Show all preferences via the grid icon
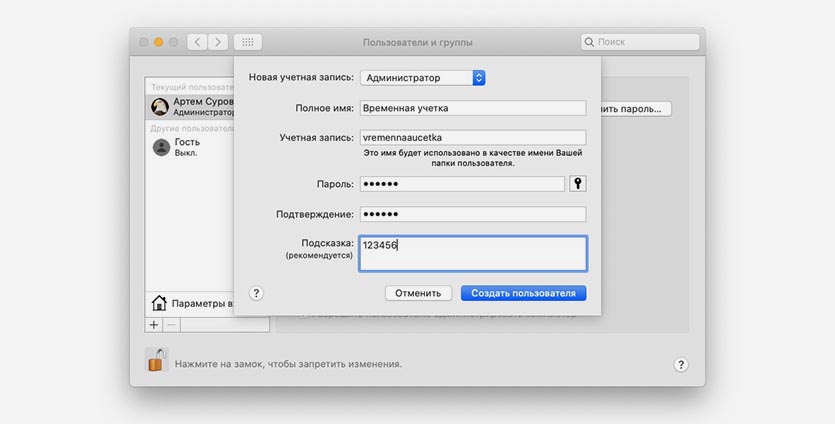835x424 pixels. [248, 42]
